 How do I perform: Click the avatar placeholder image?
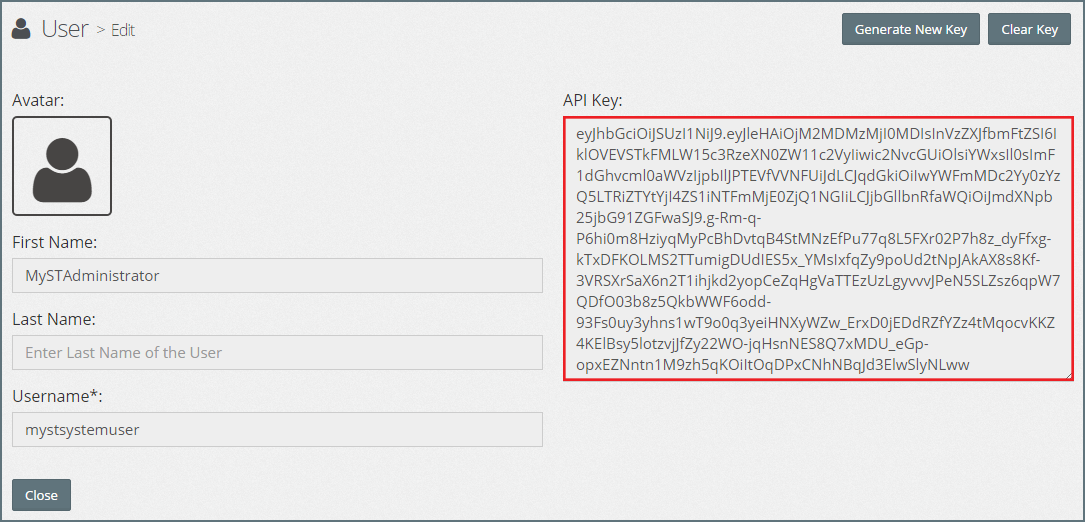(x=62, y=166)
